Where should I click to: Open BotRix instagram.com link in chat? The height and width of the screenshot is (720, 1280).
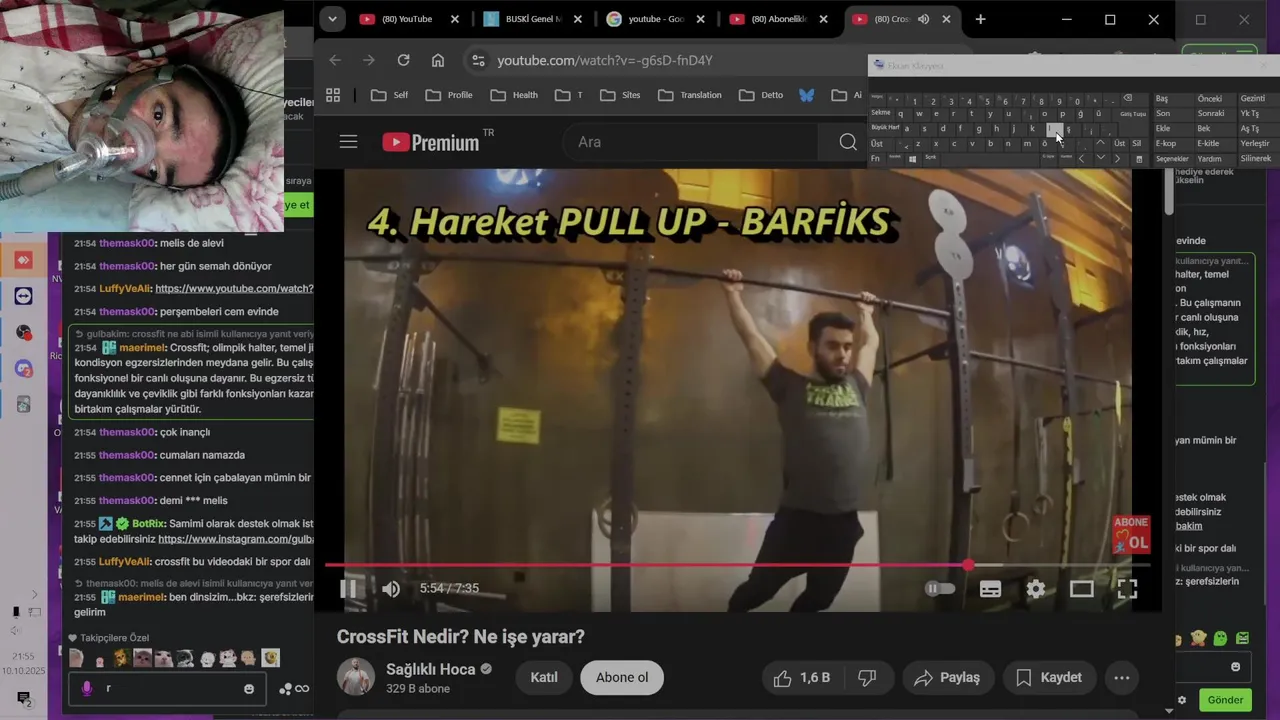[x=236, y=539]
